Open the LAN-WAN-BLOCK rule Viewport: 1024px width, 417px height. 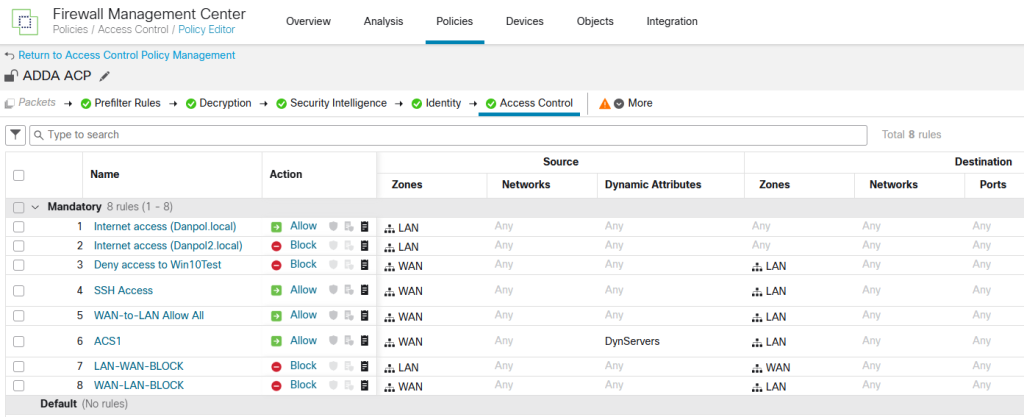coord(138,366)
